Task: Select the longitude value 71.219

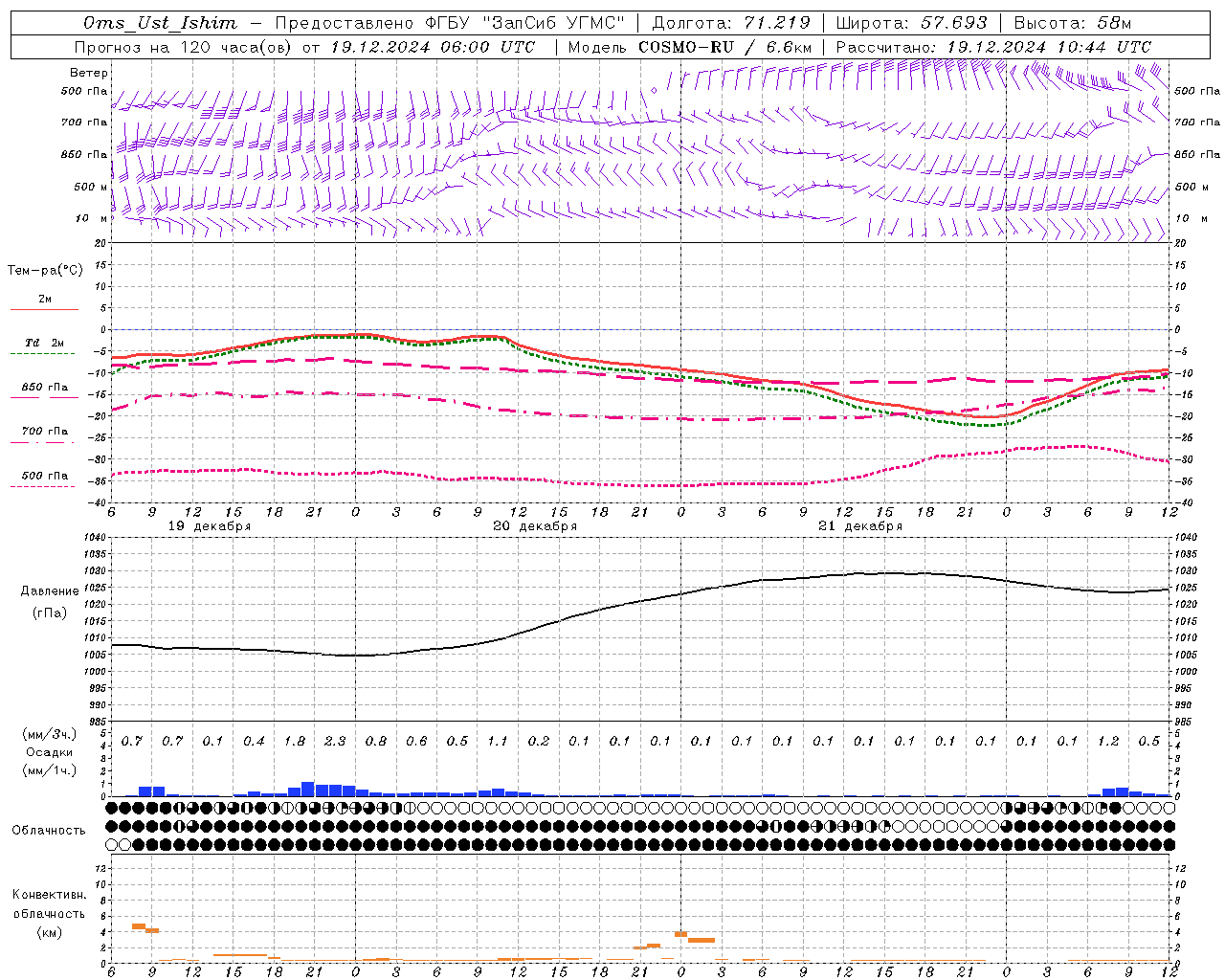Action: tap(777, 23)
